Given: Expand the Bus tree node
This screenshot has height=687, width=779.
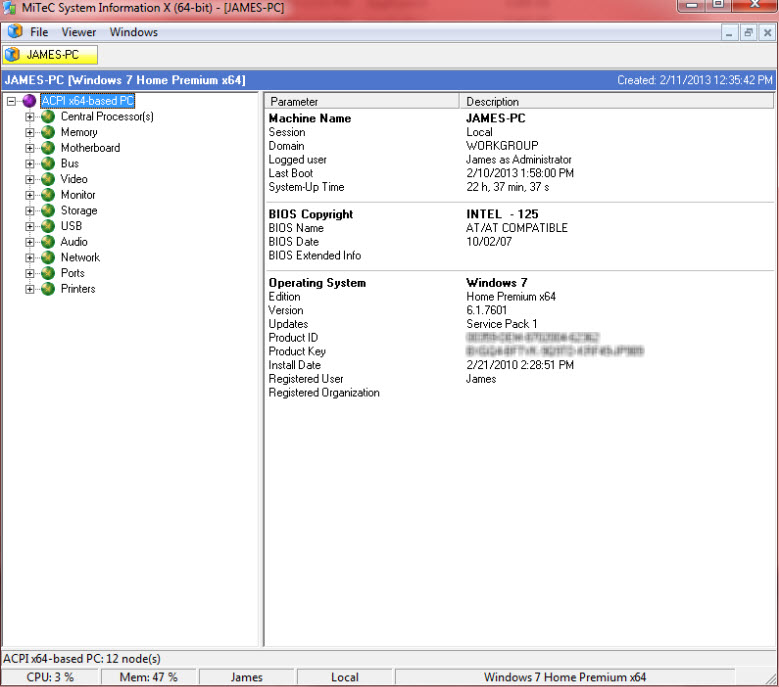Looking at the screenshot, I should point(30,164).
